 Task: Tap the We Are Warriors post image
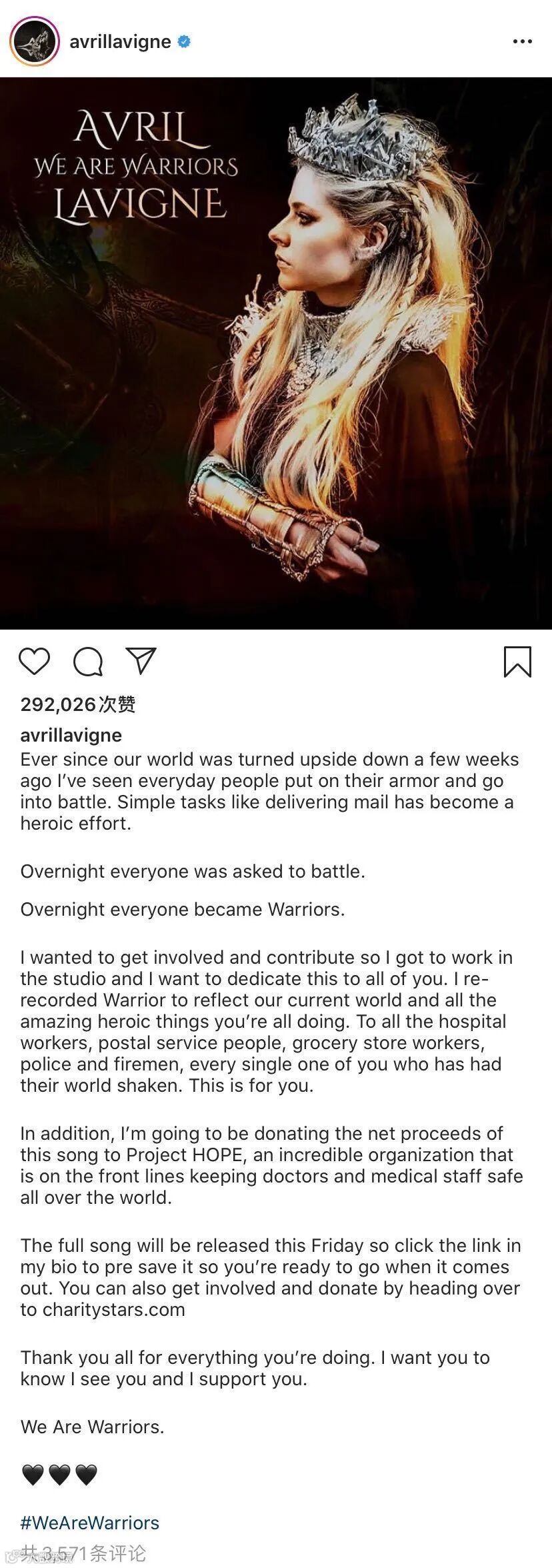(x=276, y=353)
